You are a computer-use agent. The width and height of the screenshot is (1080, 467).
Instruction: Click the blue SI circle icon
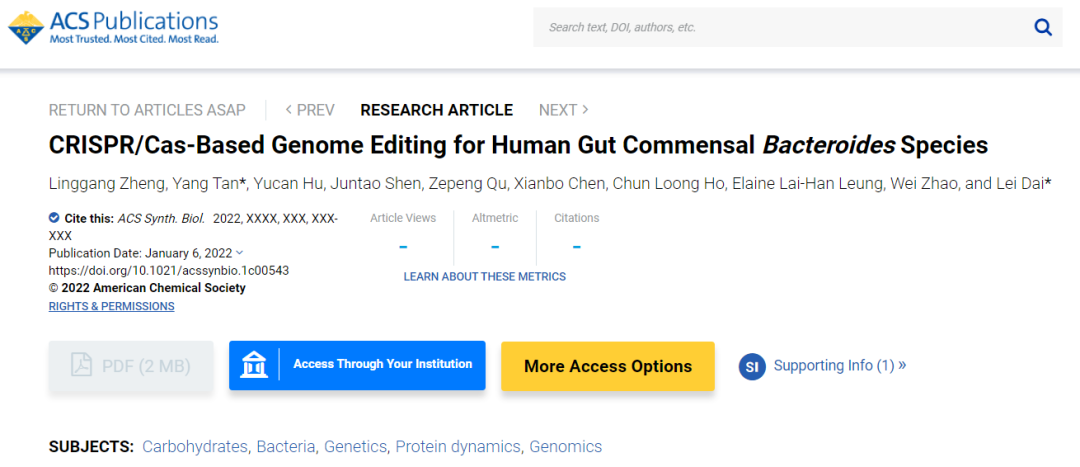click(x=752, y=366)
